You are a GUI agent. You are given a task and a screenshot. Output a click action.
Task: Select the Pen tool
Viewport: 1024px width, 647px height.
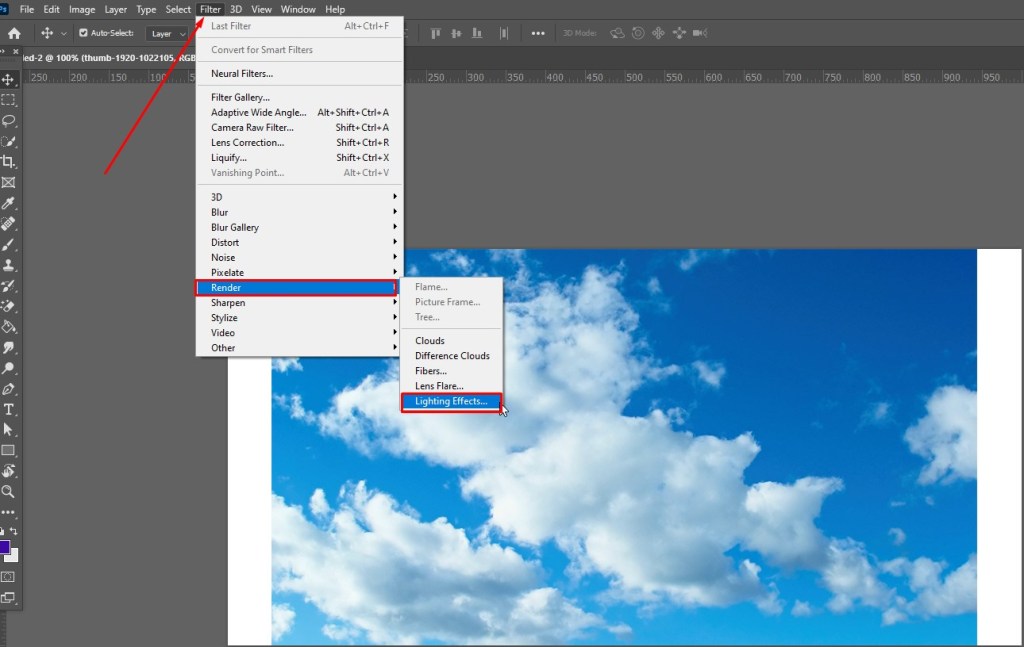pyautogui.click(x=8, y=388)
